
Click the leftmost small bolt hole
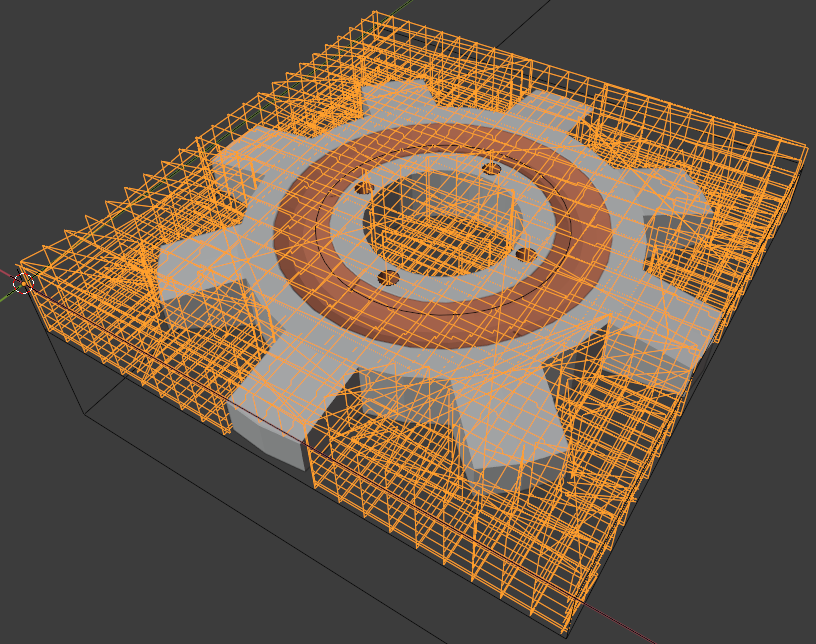click(364, 188)
